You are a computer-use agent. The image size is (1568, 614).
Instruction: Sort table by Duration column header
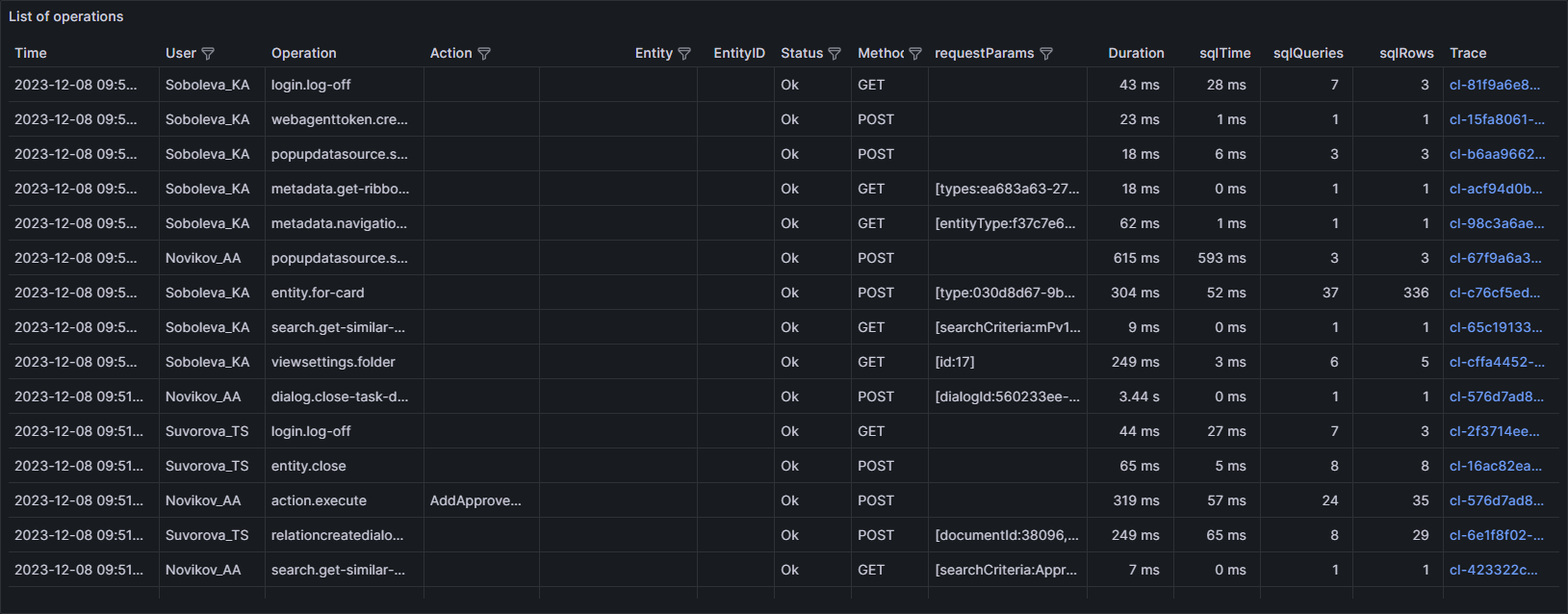tap(1136, 54)
